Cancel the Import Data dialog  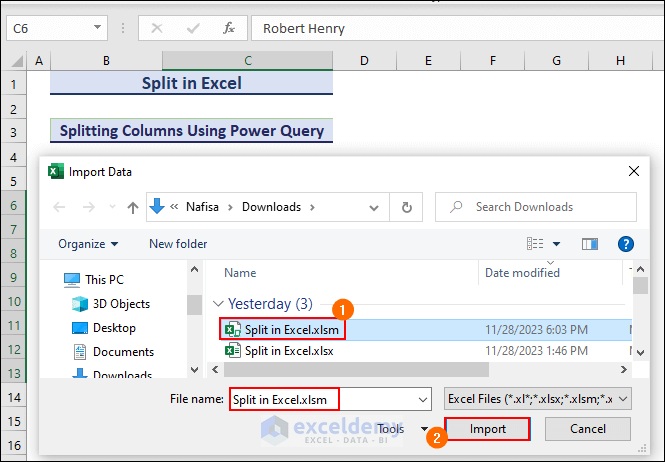(587, 429)
